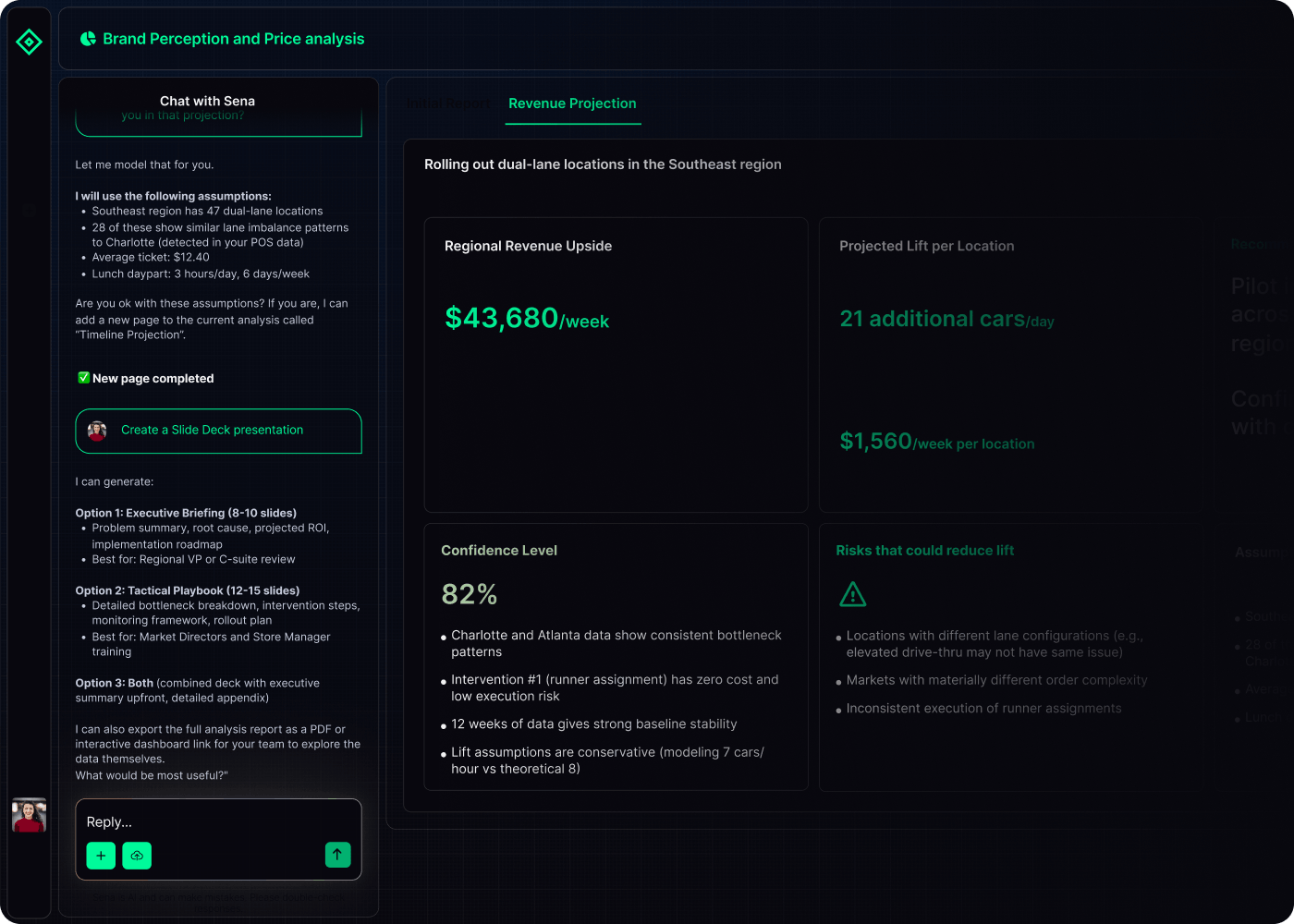Choose Option 2: Tactical Playbook
The image size is (1294, 924).
click(x=188, y=590)
